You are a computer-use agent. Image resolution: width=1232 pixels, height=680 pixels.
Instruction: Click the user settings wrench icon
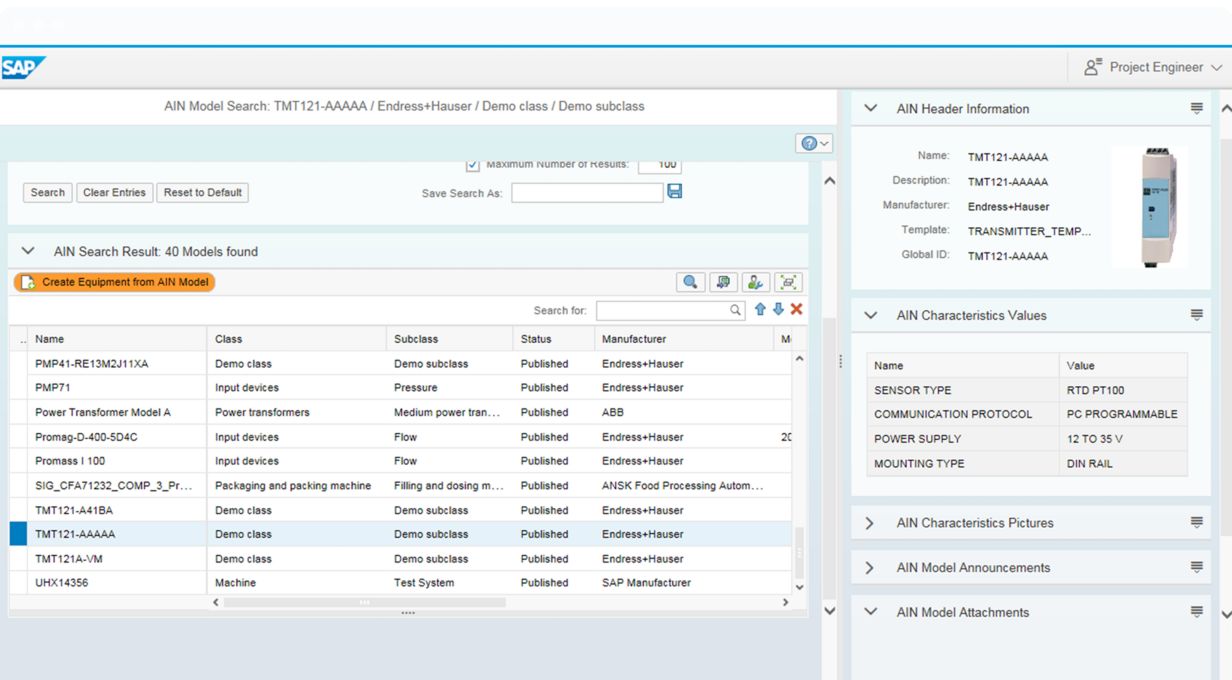click(756, 283)
